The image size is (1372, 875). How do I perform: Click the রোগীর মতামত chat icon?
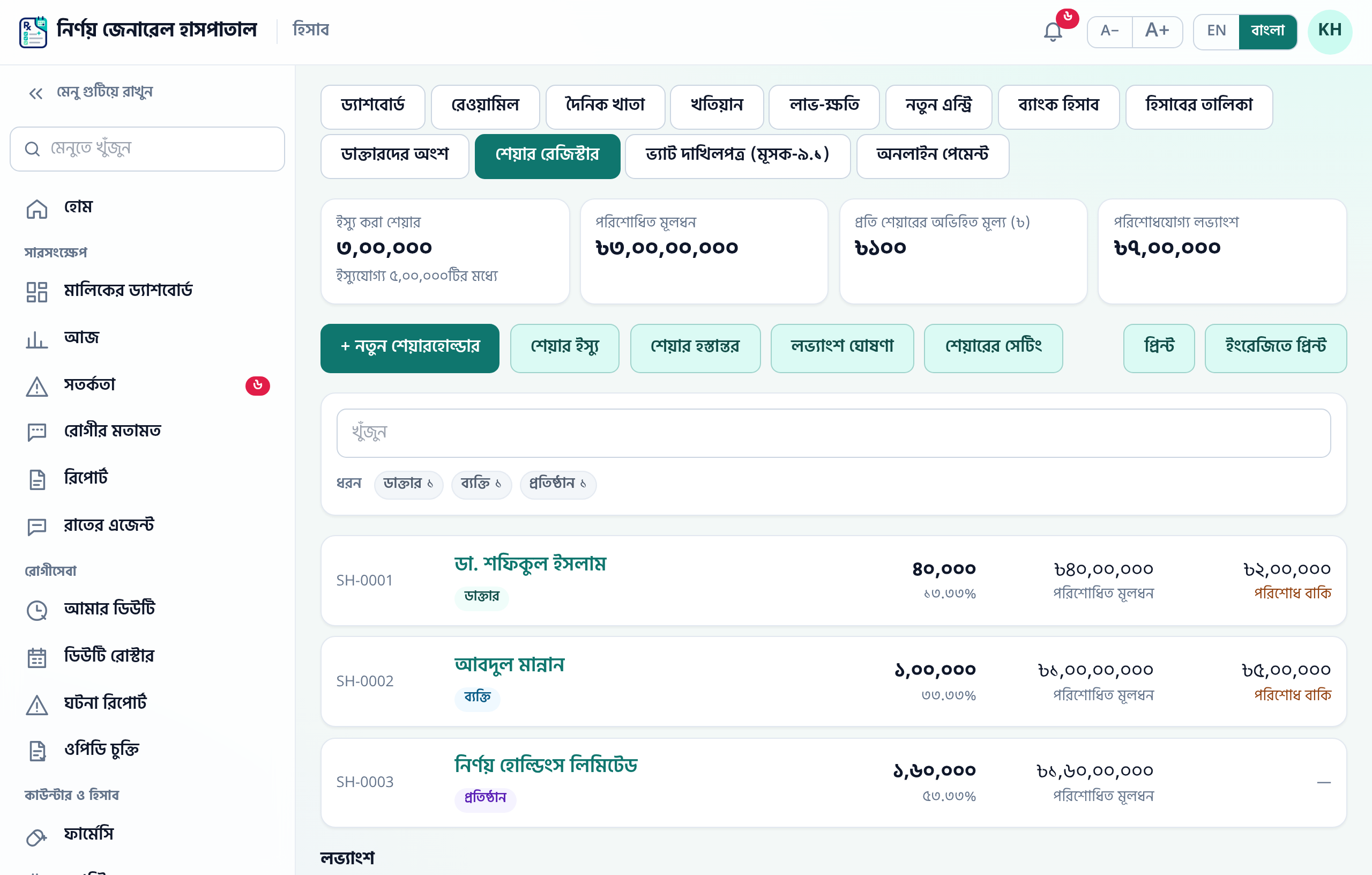37,432
